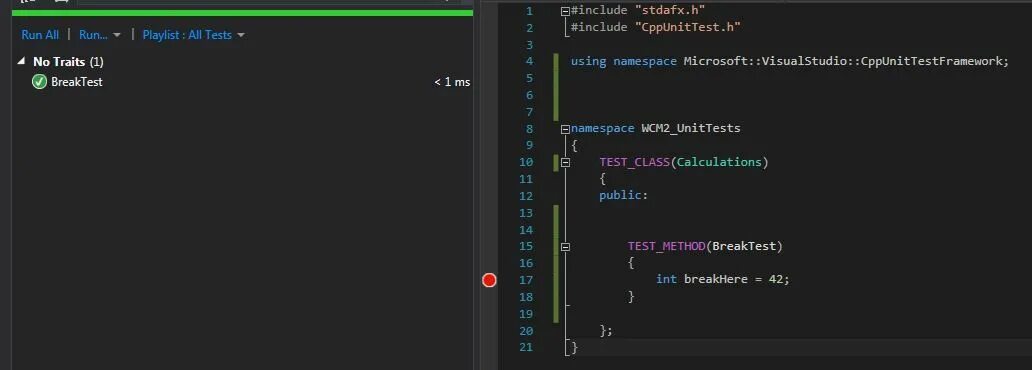Click the 'breakHere' variable name
Screen dimensions: 1032x370
[715, 279]
